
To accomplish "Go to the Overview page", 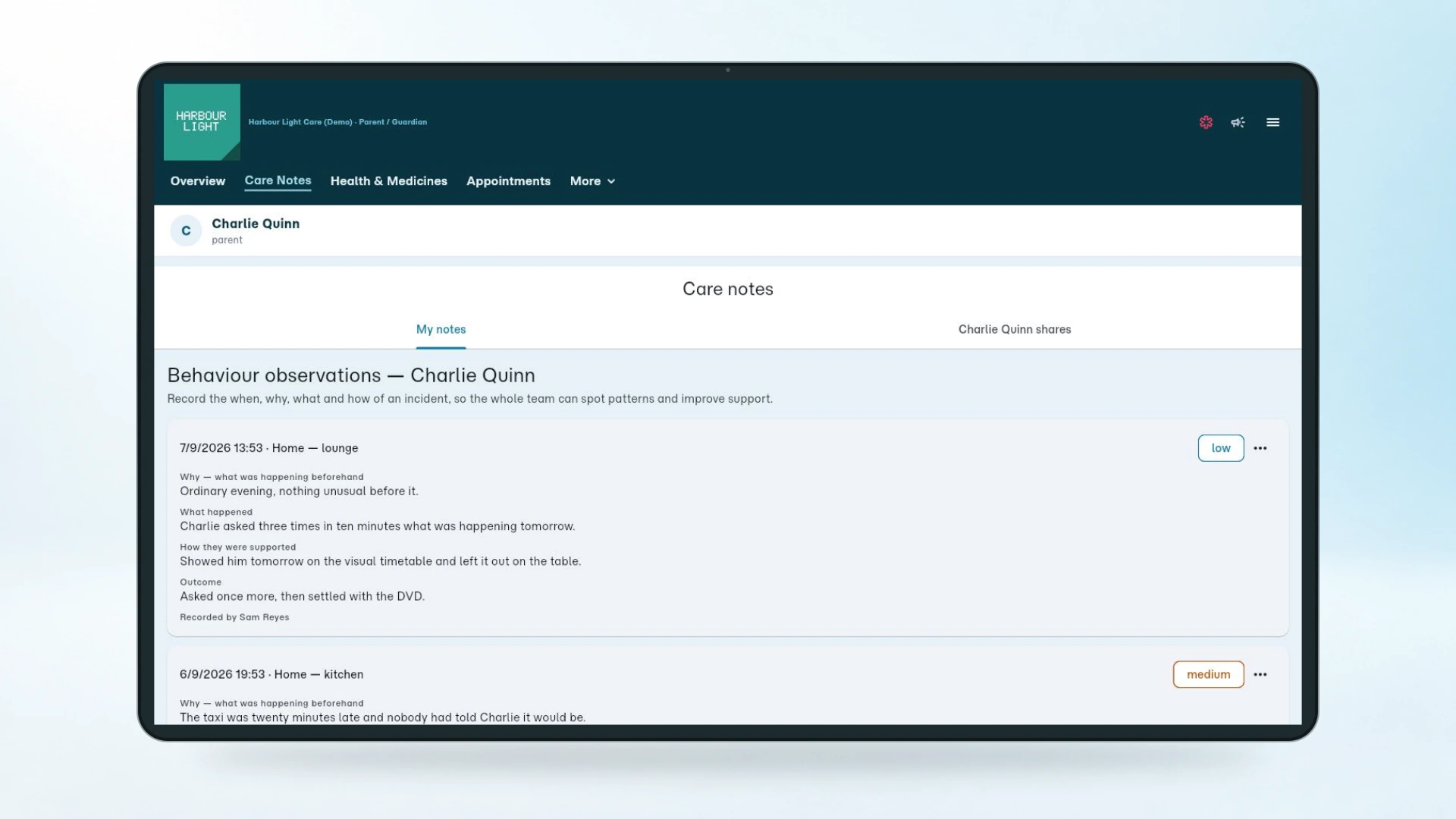I will click(197, 181).
